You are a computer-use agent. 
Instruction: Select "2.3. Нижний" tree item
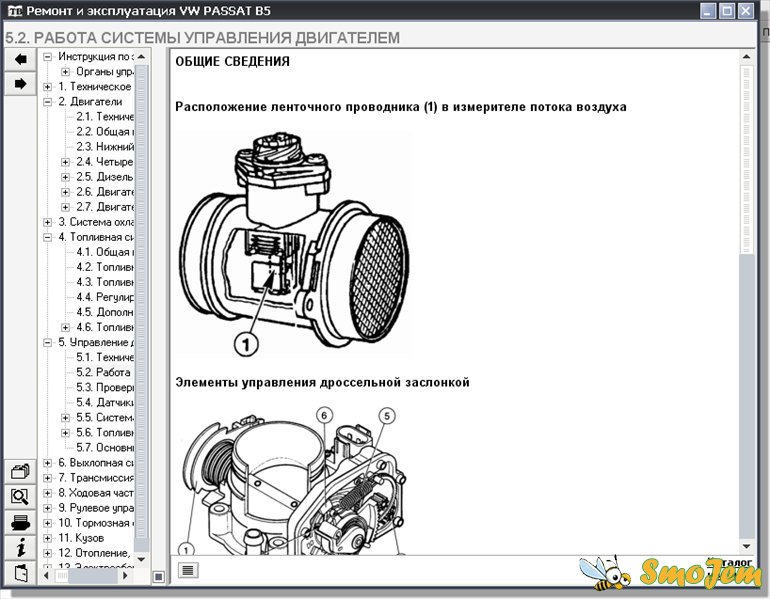click(105, 147)
